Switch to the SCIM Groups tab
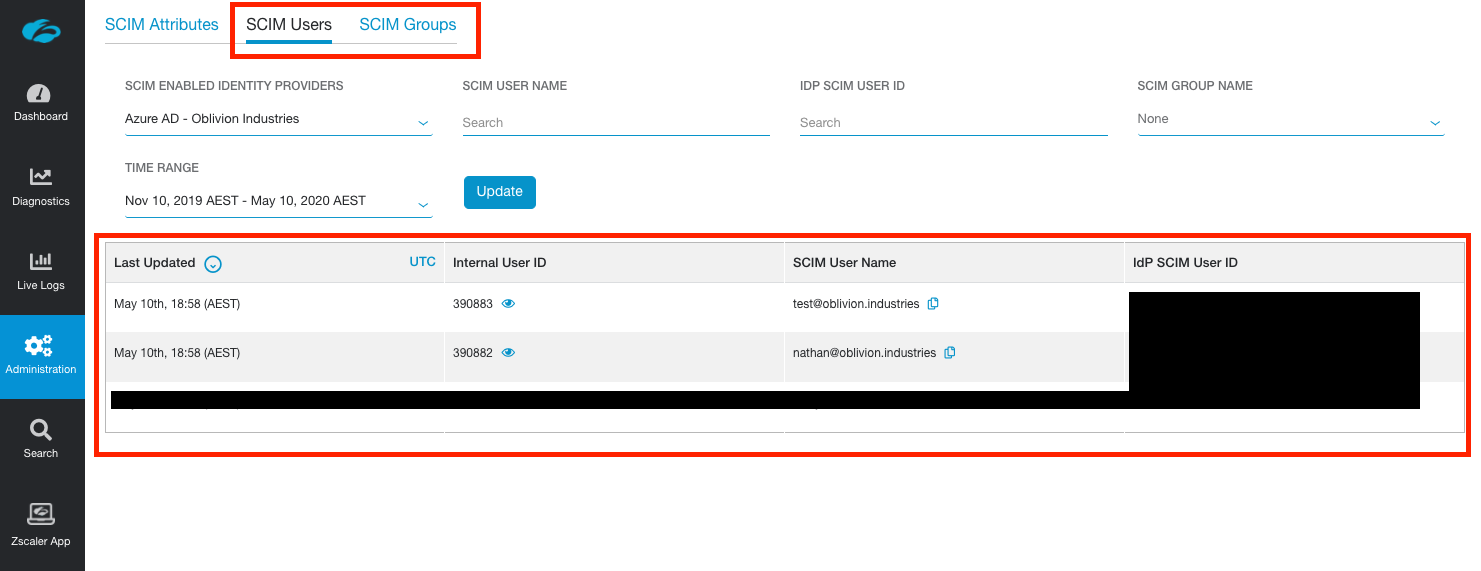This screenshot has width=1481, height=571. 407,25
